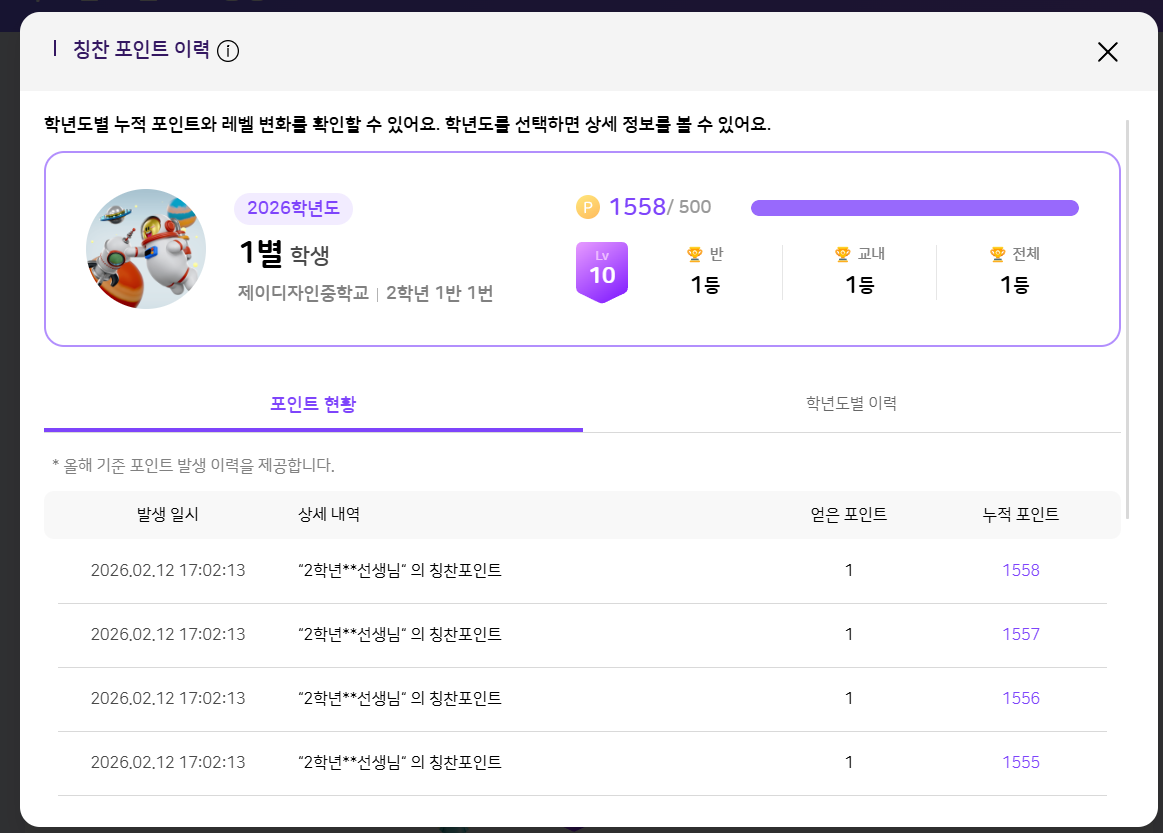Click the astronaut profile avatar
Viewport: 1163px width, 833px height.
pos(146,249)
